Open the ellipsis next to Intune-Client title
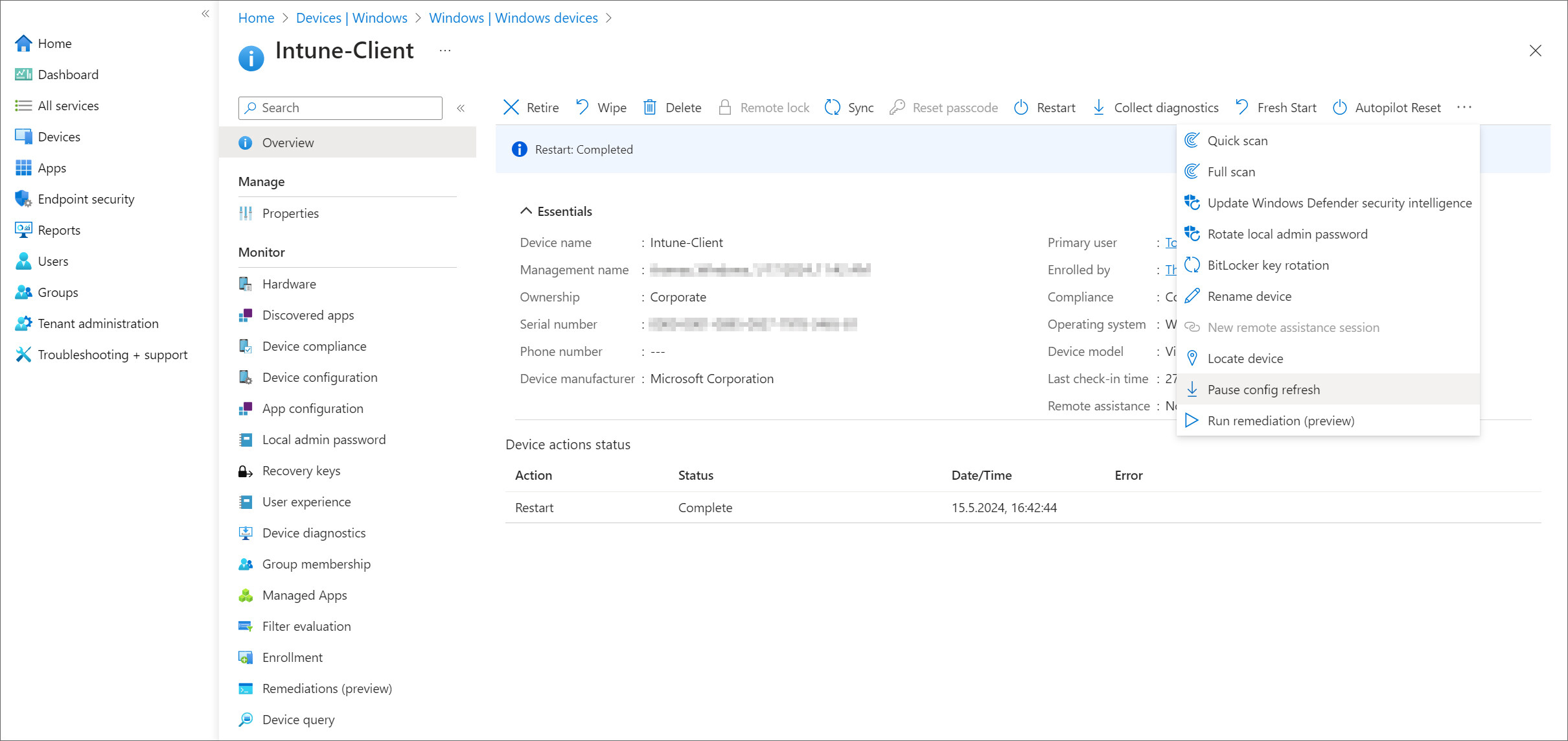This screenshot has height=741, width=1568. coord(445,51)
